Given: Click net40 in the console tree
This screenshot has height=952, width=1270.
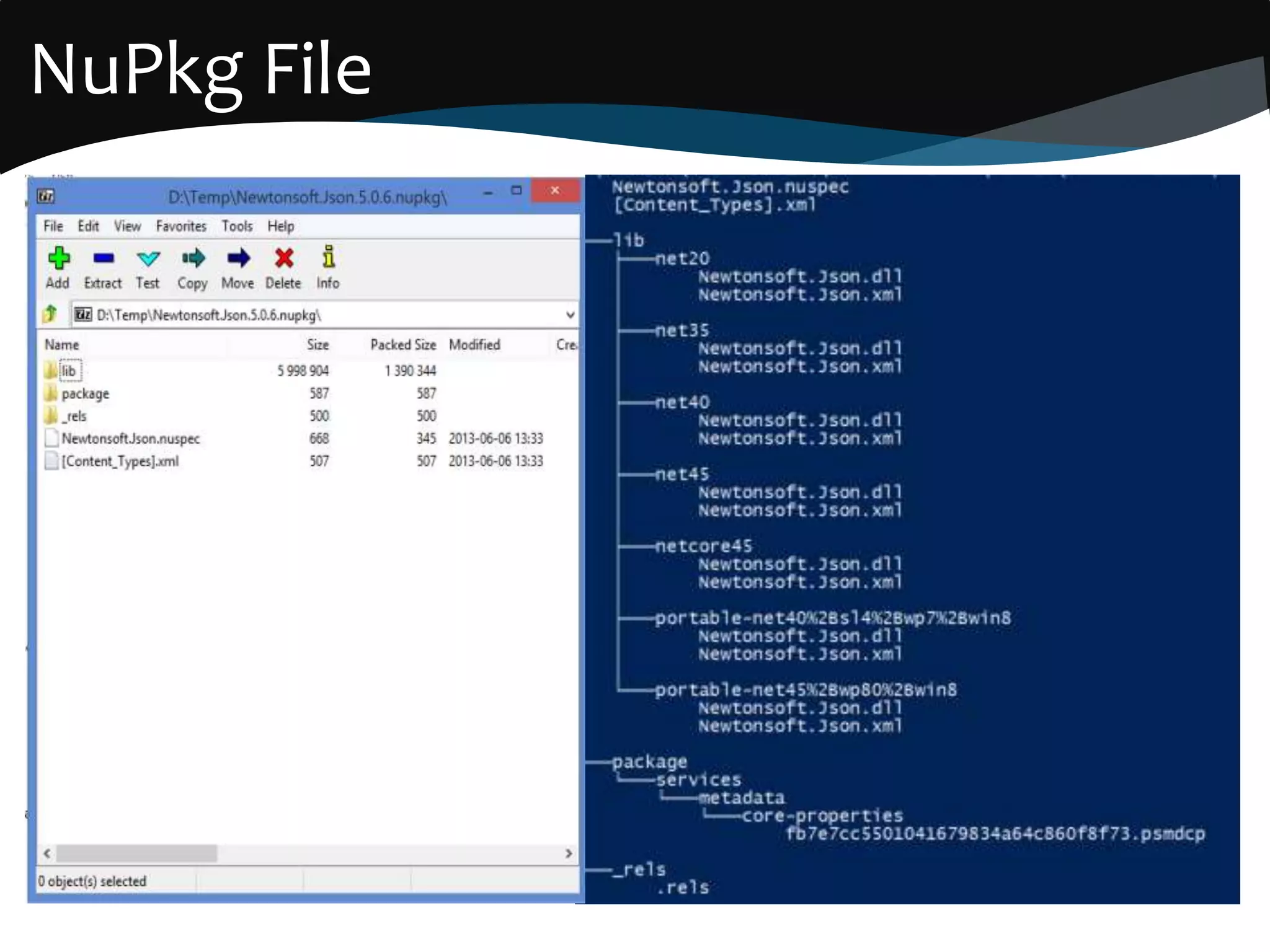Looking at the screenshot, I should [682, 402].
